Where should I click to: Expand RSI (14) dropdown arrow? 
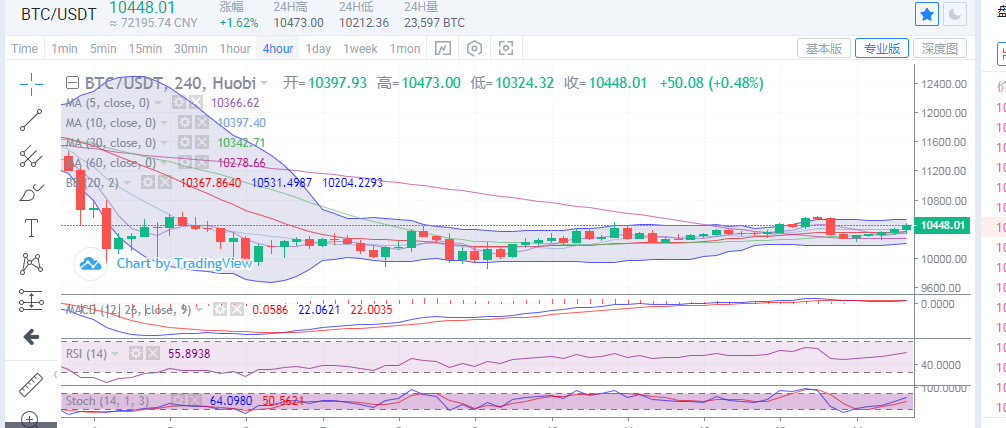tap(115, 354)
